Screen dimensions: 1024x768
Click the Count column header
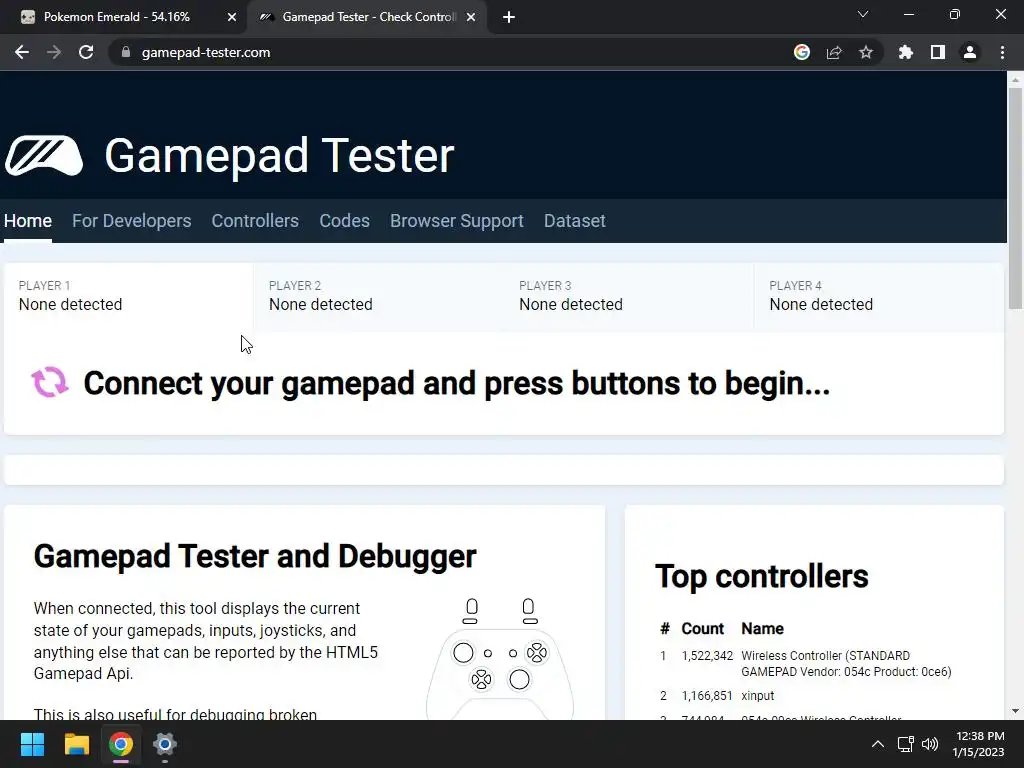pos(703,628)
